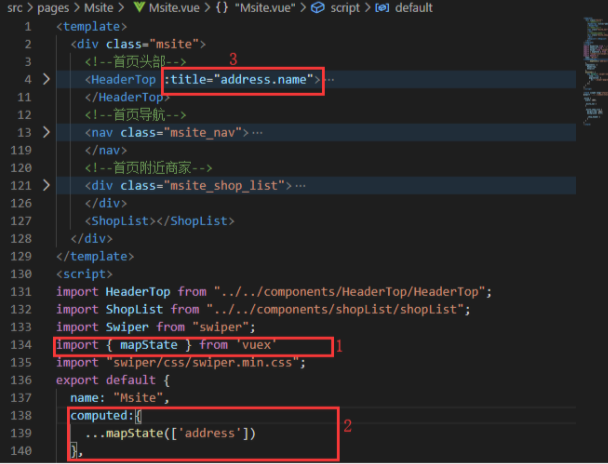
Task: Click the 'vuex' string on line 134
Action: (x=256, y=345)
